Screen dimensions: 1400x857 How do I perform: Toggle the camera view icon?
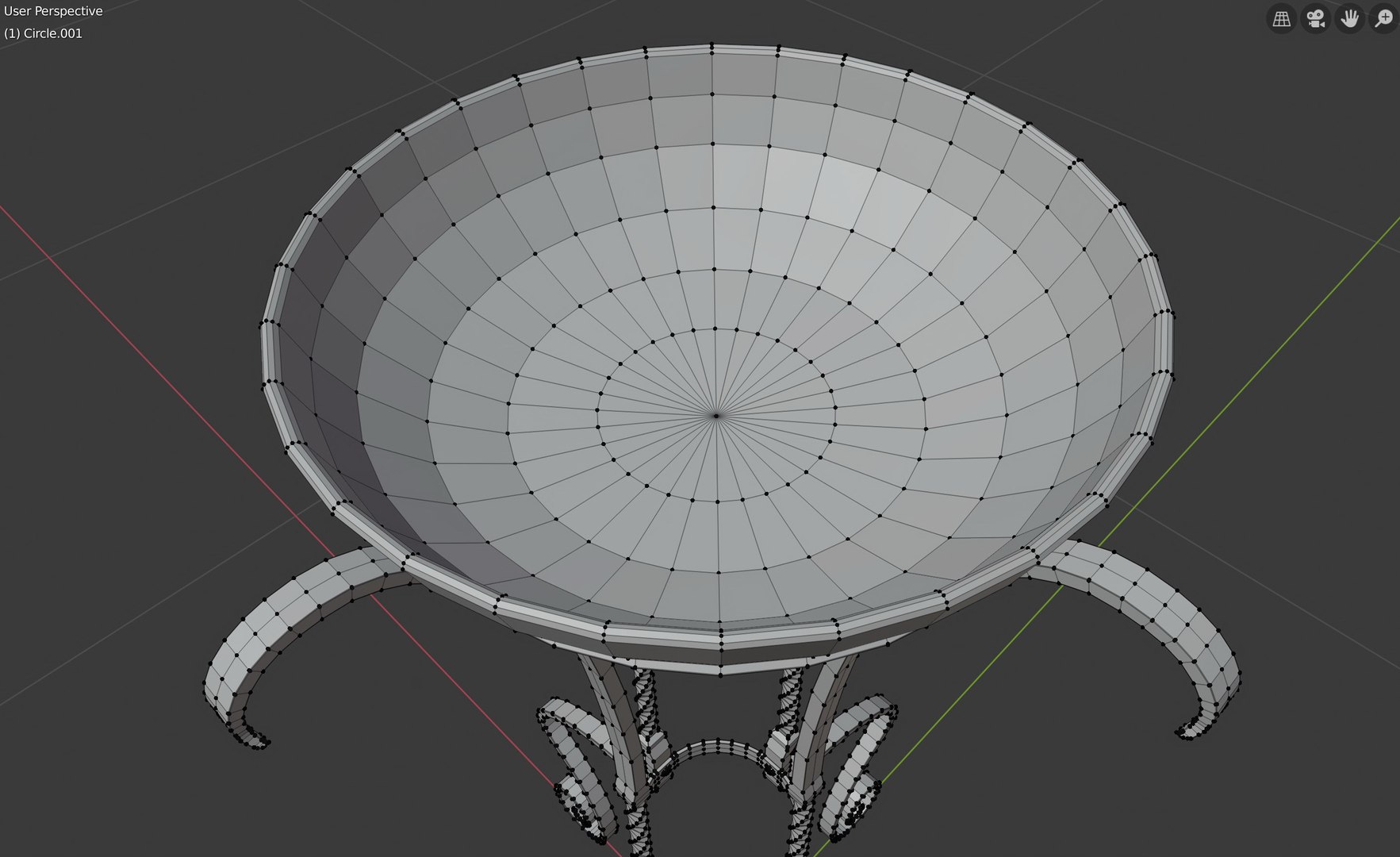pyautogui.click(x=1316, y=18)
